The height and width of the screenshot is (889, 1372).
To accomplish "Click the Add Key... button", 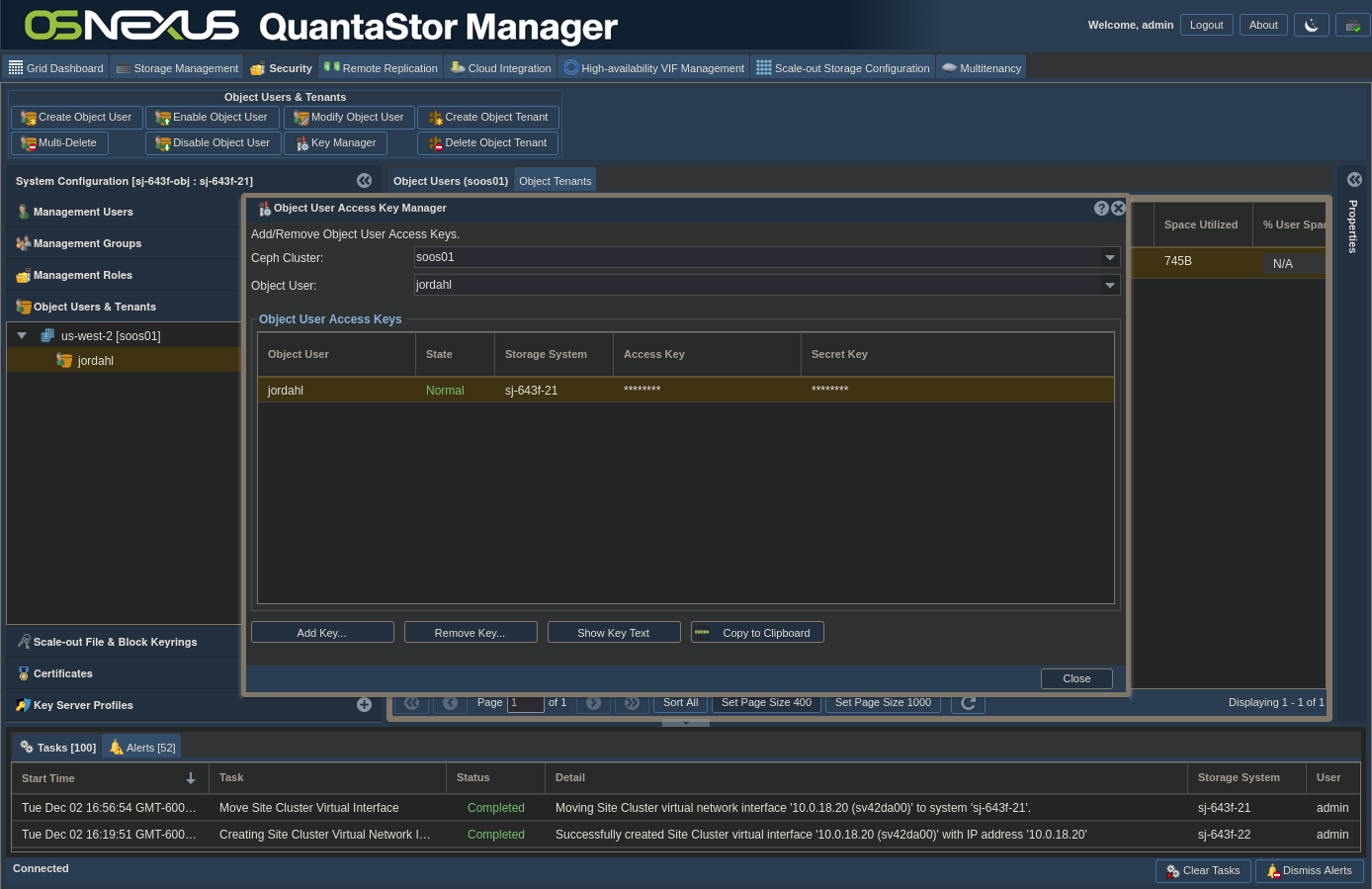I will click(322, 633).
